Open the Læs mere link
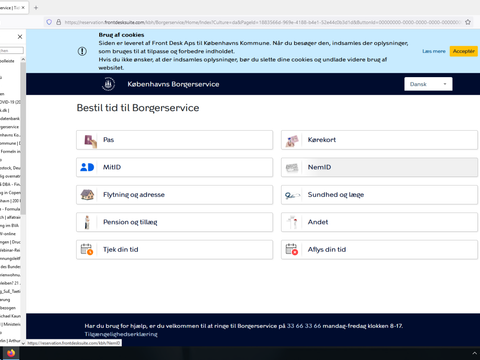This screenshot has width=480, height=360. pos(434,51)
